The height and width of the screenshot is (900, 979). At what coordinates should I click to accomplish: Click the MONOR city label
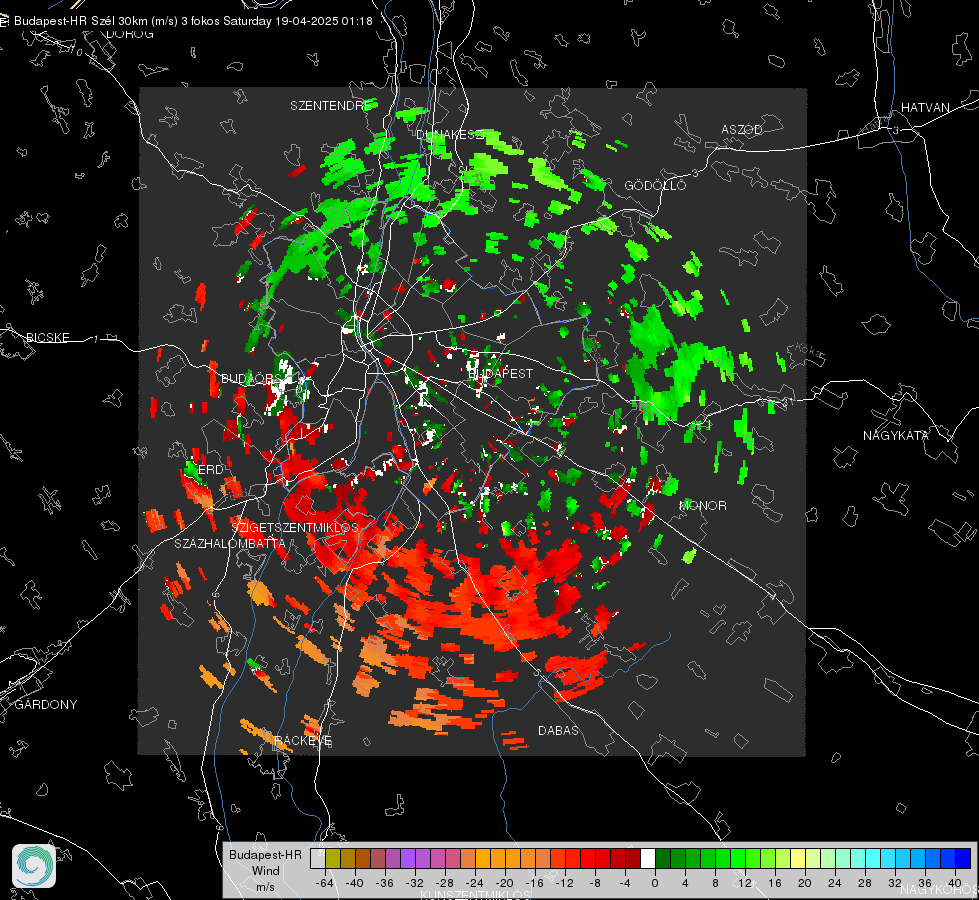click(x=702, y=505)
